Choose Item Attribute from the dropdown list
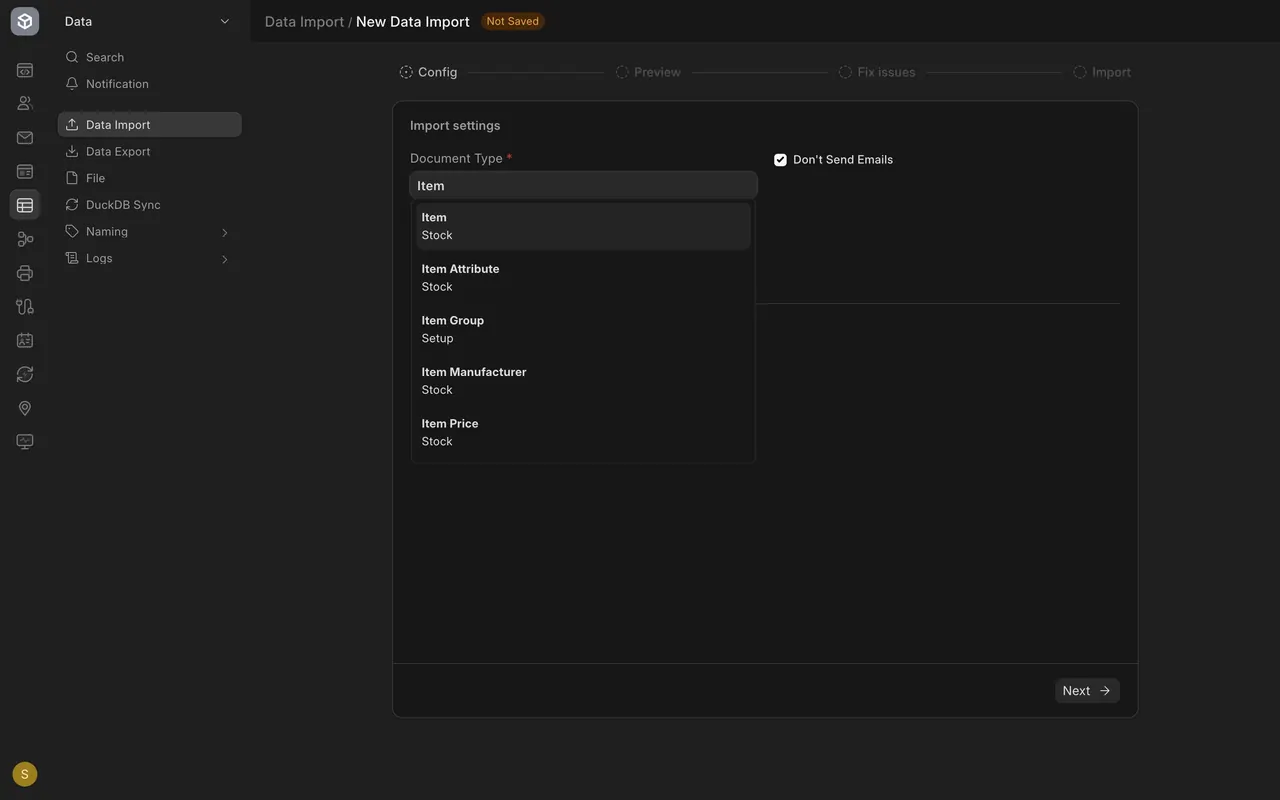This screenshot has height=800, width=1280. pyautogui.click(x=583, y=278)
